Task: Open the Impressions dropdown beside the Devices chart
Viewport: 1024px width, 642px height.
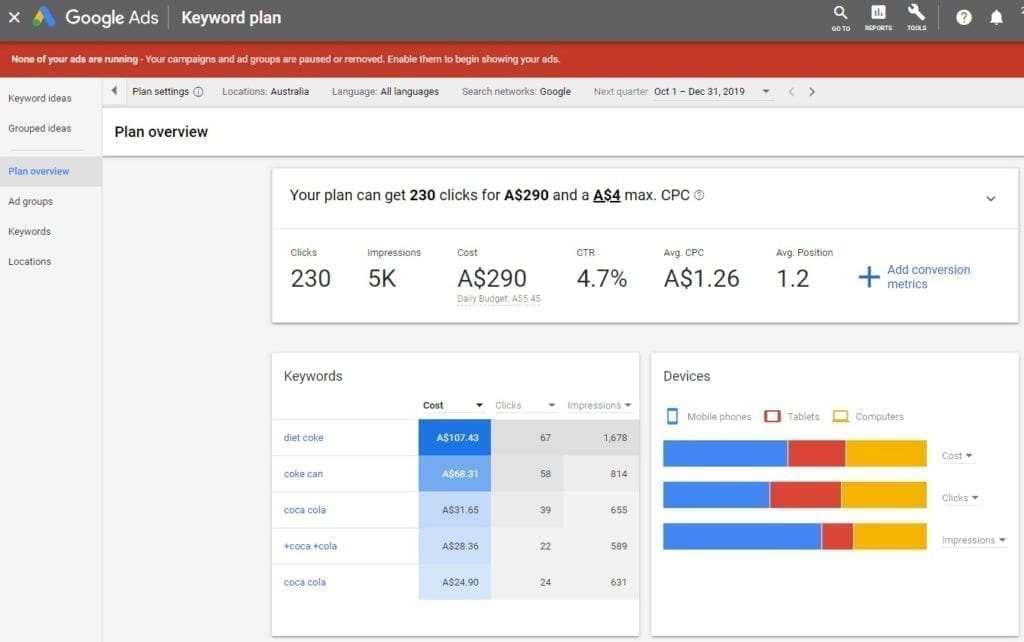Action: click(973, 540)
